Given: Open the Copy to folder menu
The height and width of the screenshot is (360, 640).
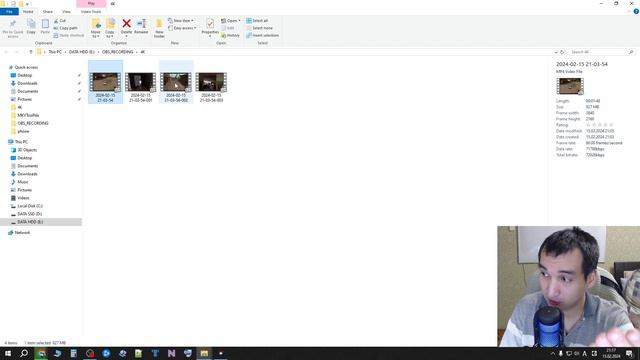Looking at the screenshot, I should [110, 29].
